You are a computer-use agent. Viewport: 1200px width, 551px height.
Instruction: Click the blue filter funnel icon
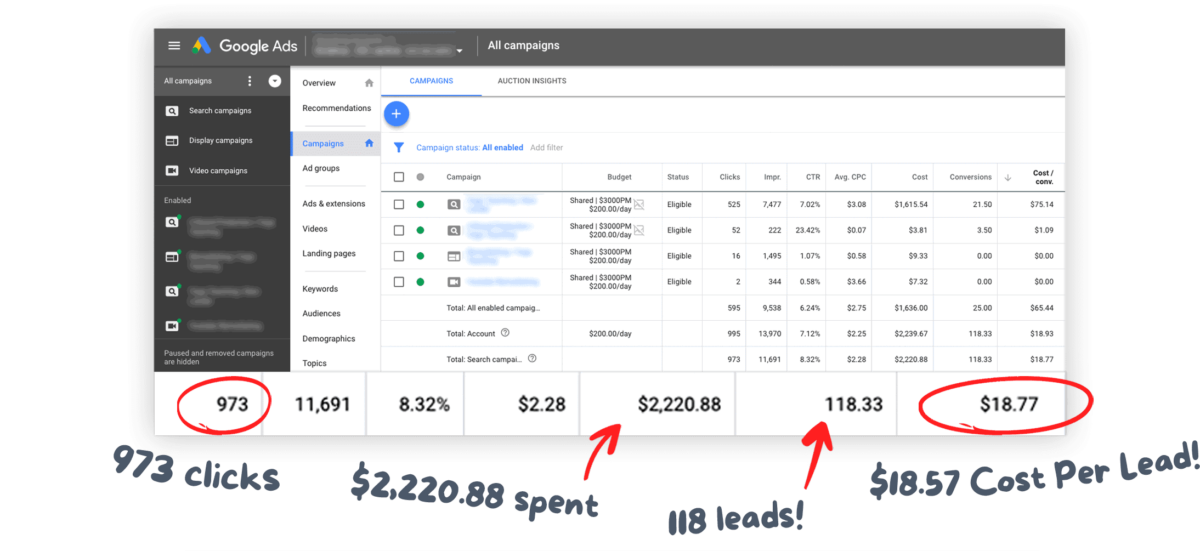pos(399,147)
